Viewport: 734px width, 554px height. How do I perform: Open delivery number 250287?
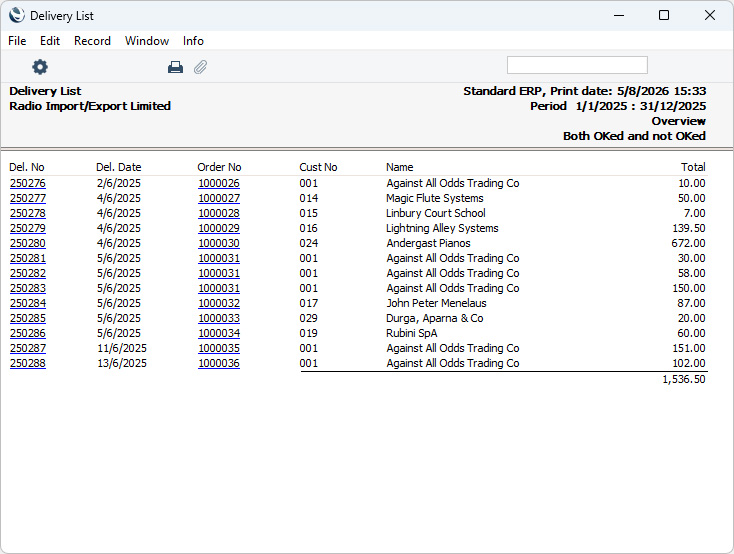click(x=28, y=348)
